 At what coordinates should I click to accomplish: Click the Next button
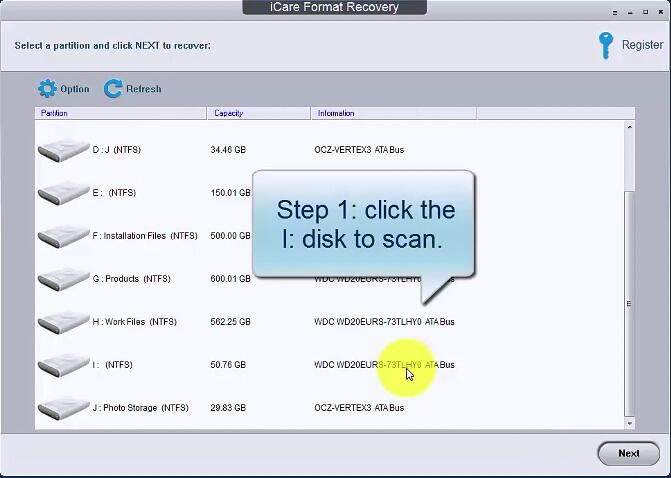pos(628,453)
